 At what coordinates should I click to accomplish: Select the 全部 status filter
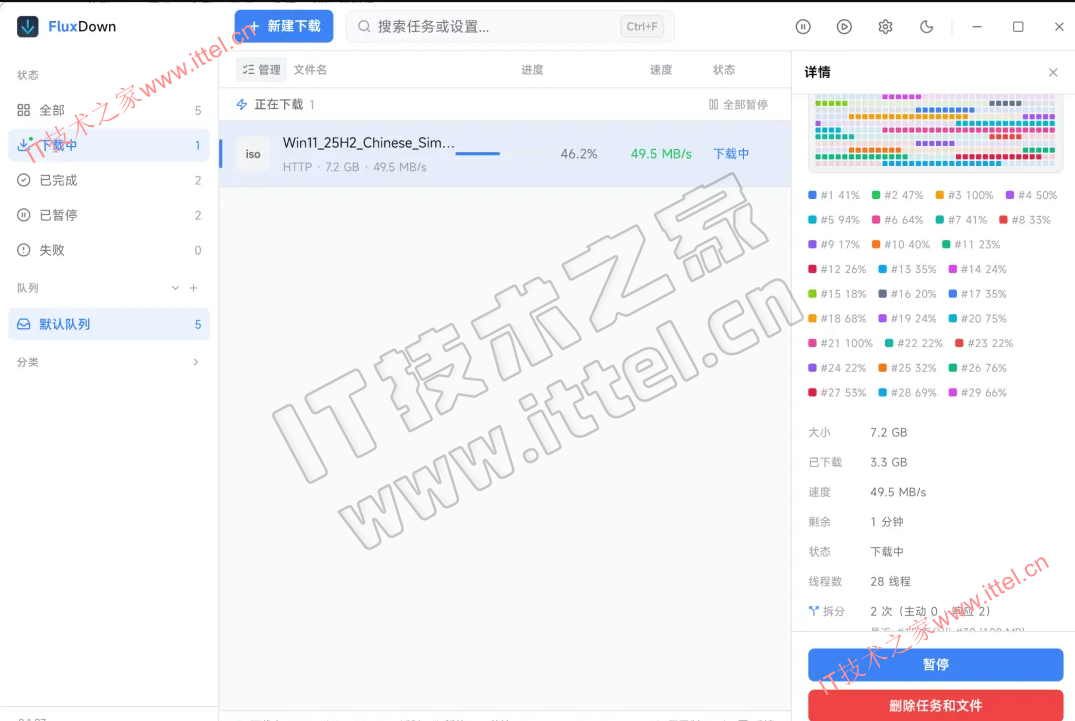(x=109, y=110)
